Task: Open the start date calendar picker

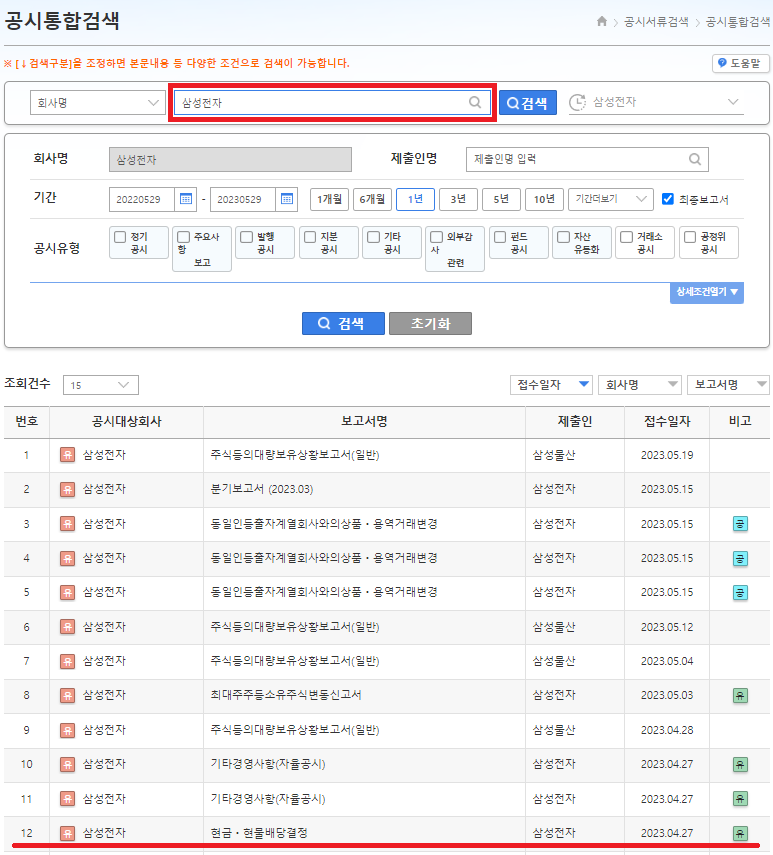Action: (185, 199)
